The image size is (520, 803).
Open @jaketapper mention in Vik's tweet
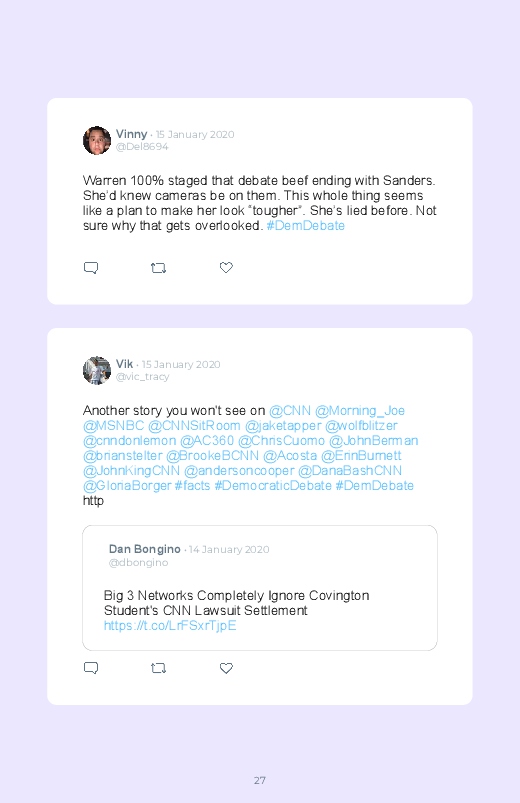283,426
